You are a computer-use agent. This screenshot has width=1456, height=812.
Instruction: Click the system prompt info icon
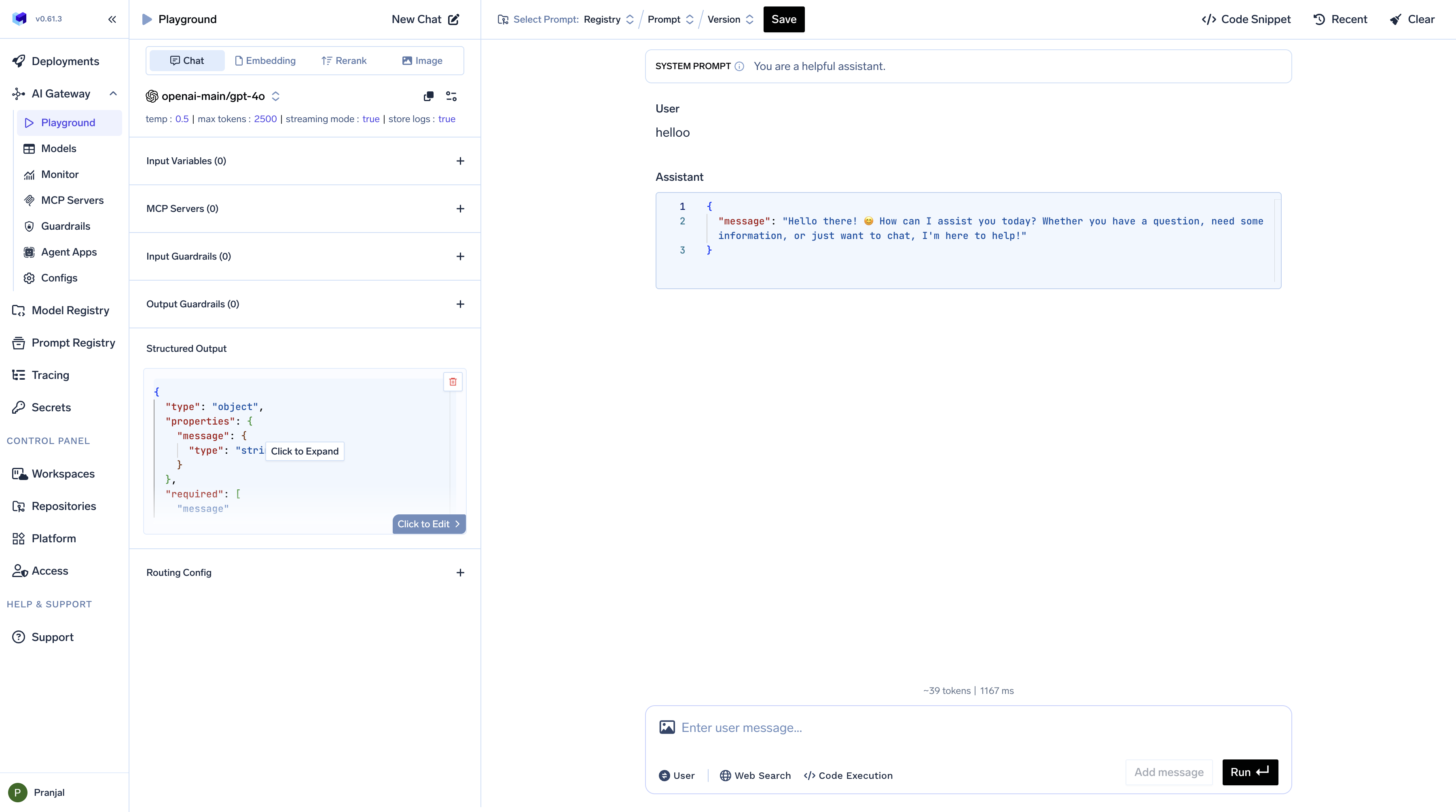[739, 67]
